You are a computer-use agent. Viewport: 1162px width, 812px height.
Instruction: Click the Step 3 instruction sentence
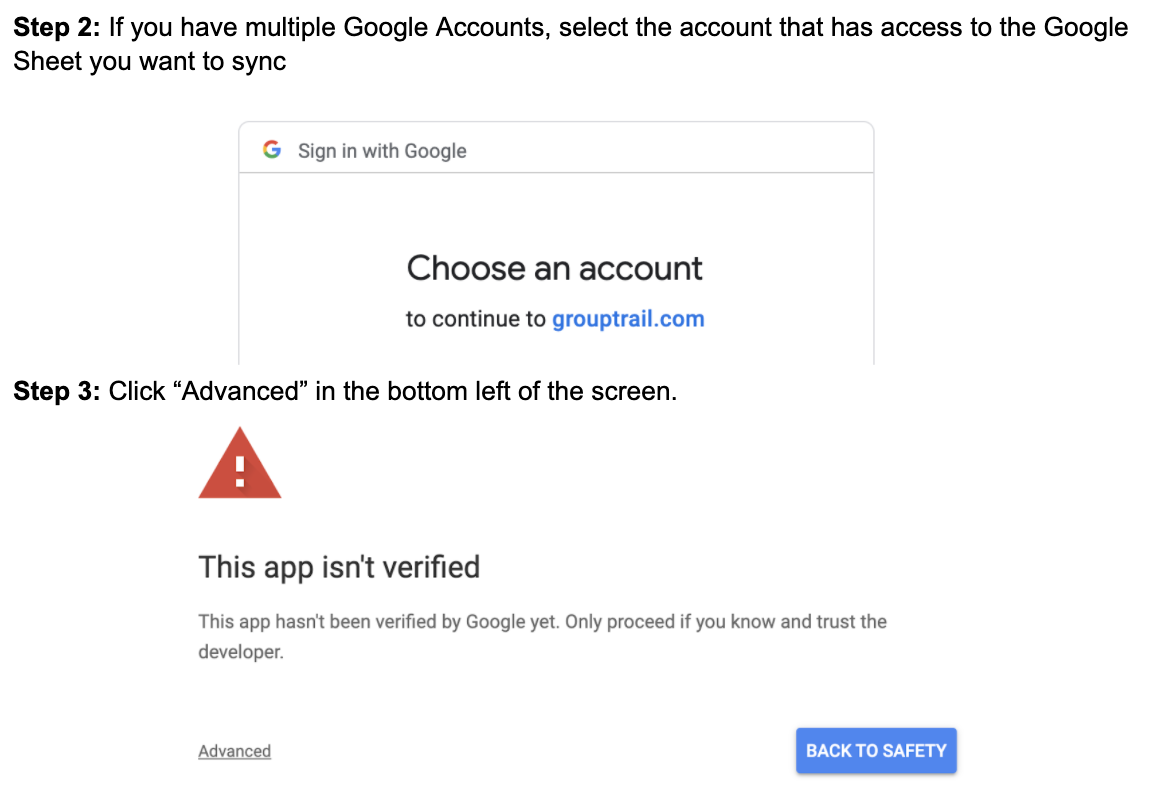tap(393, 391)
